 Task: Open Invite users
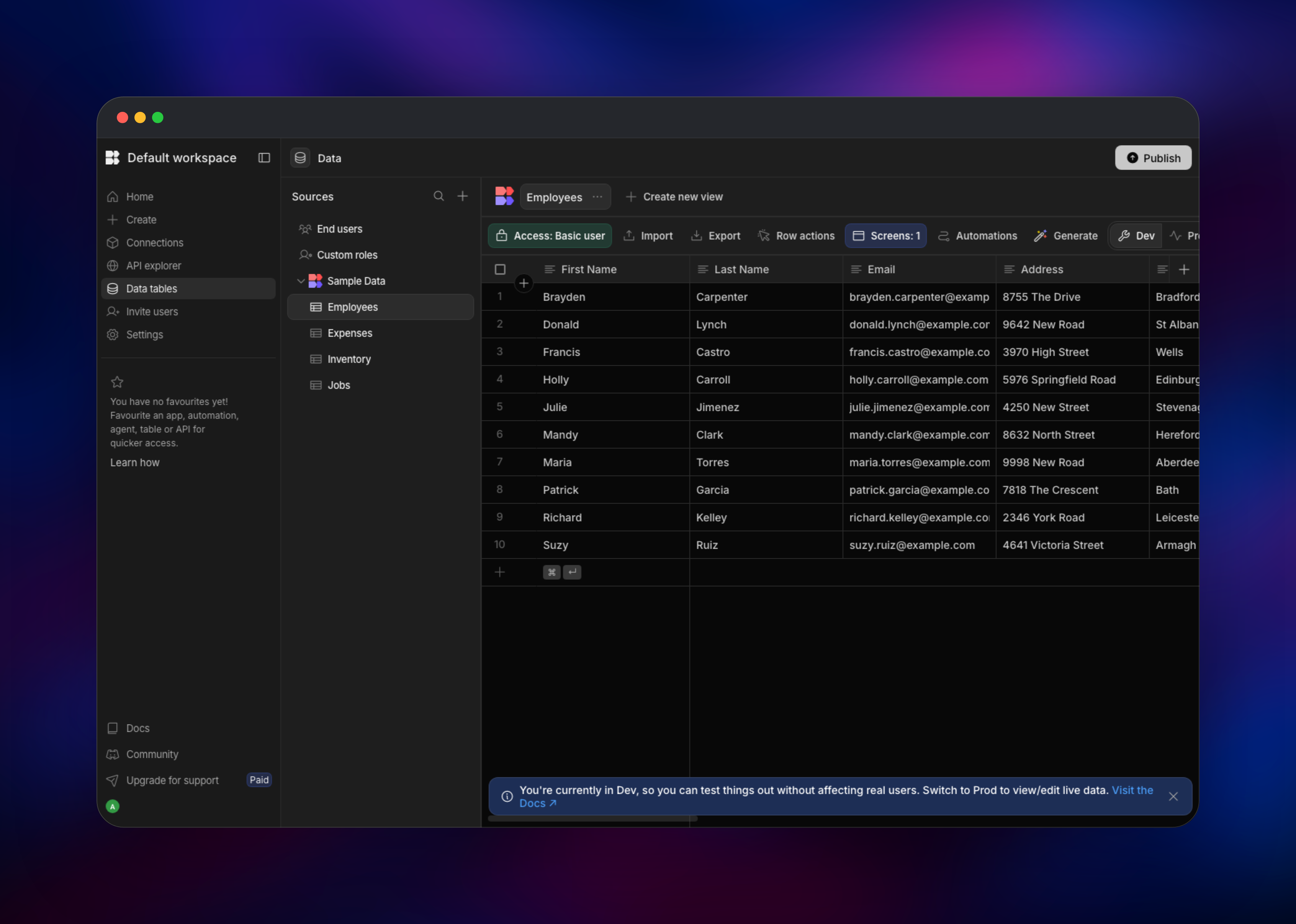188,312
